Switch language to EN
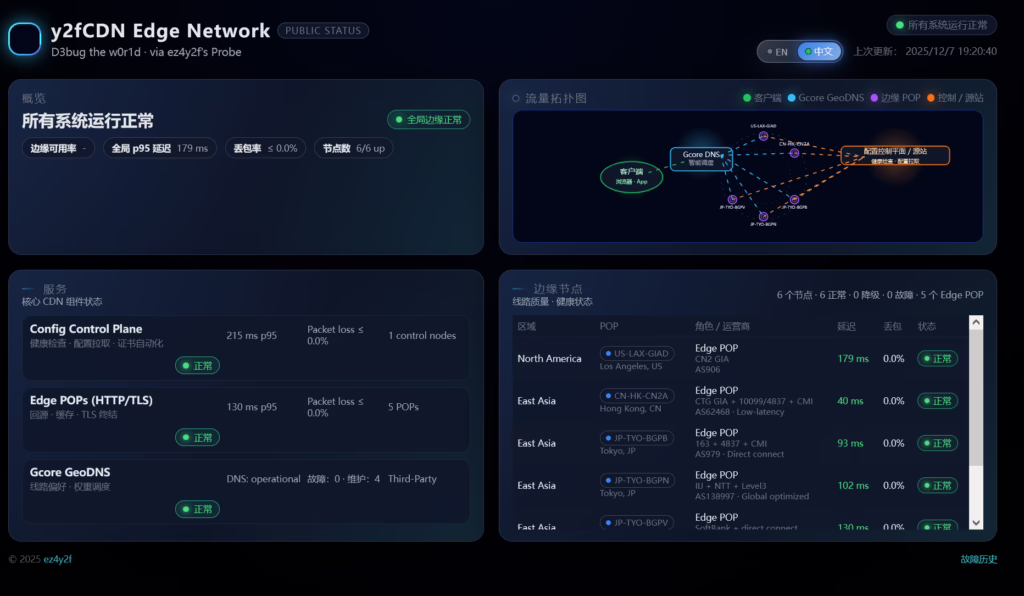This screenshot has width=1024, height=596. click(777, 52)
